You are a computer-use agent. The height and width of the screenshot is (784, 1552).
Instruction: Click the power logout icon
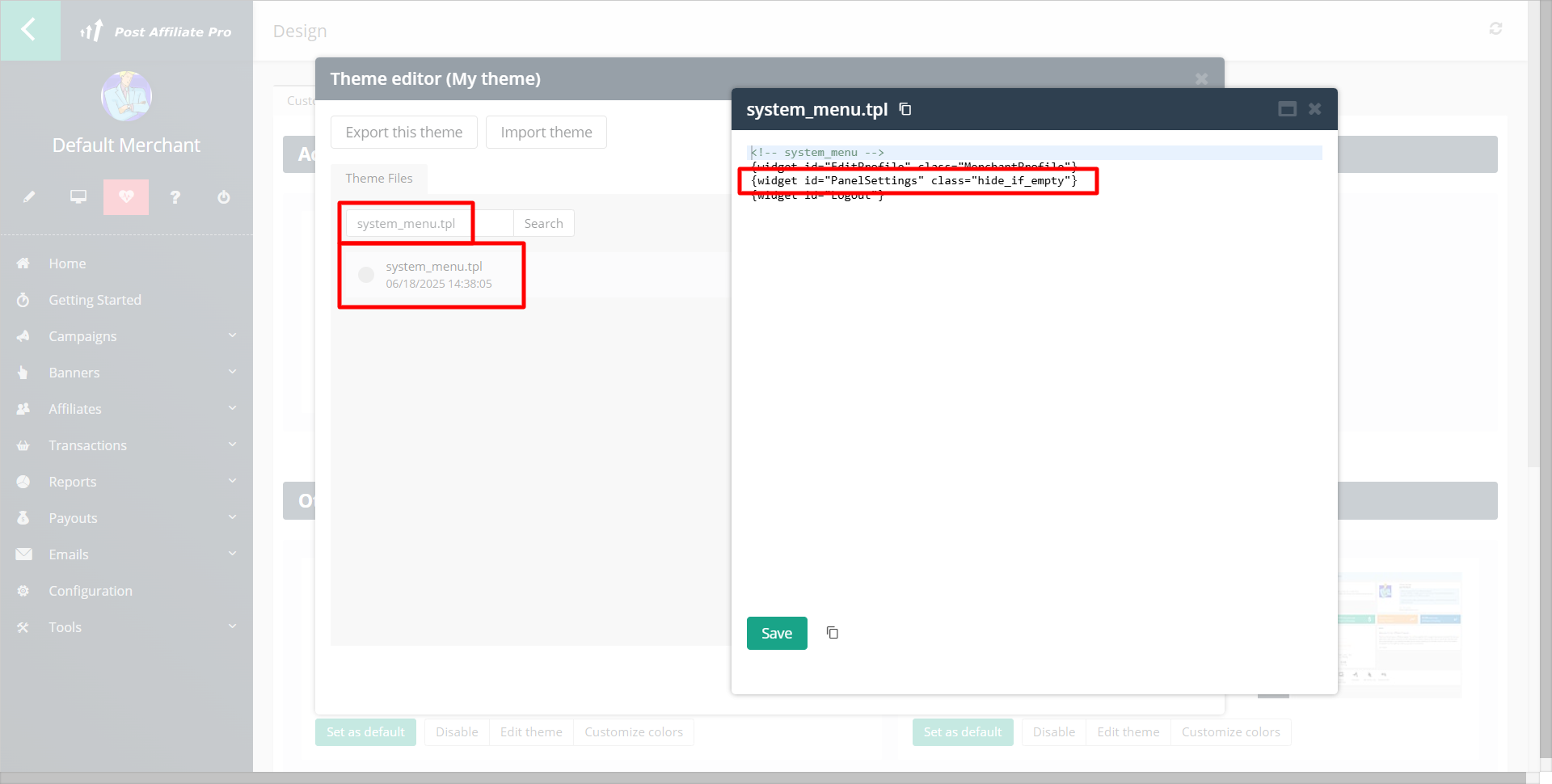point(224,197)
